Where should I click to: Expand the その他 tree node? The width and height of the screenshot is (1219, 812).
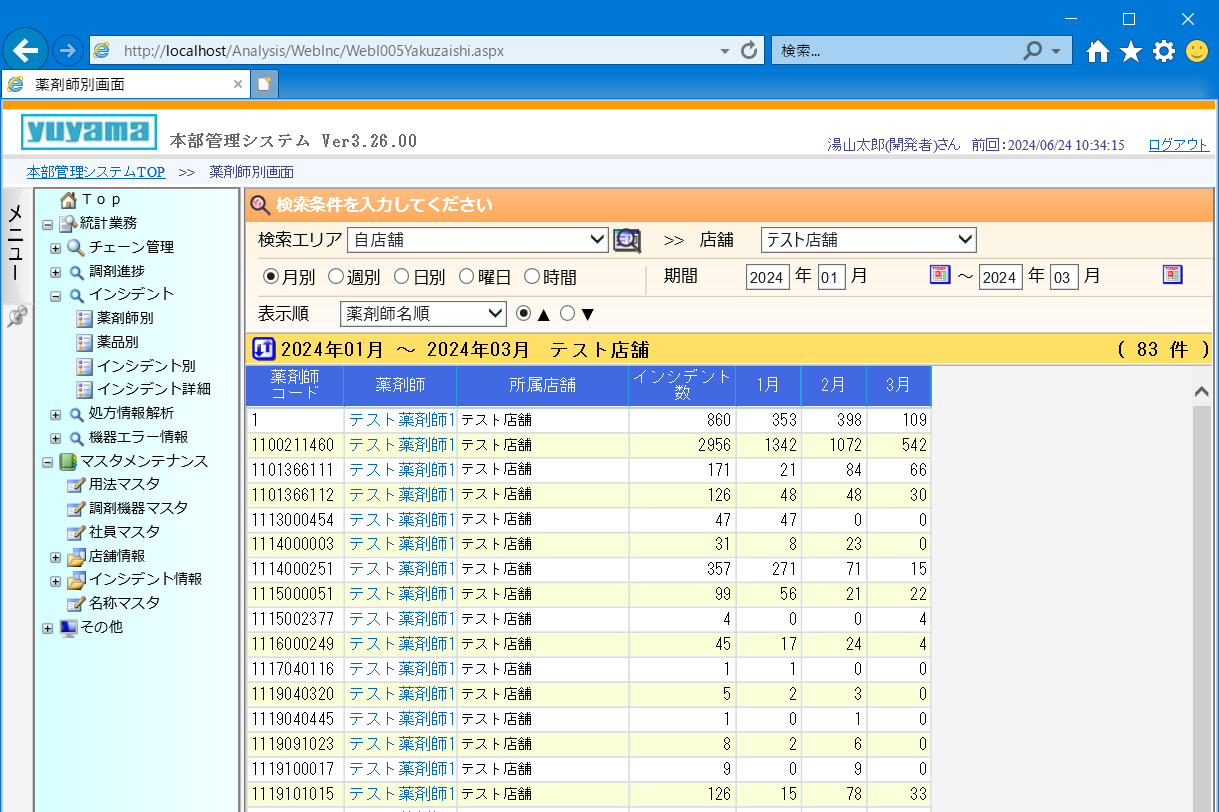[47, 627]
